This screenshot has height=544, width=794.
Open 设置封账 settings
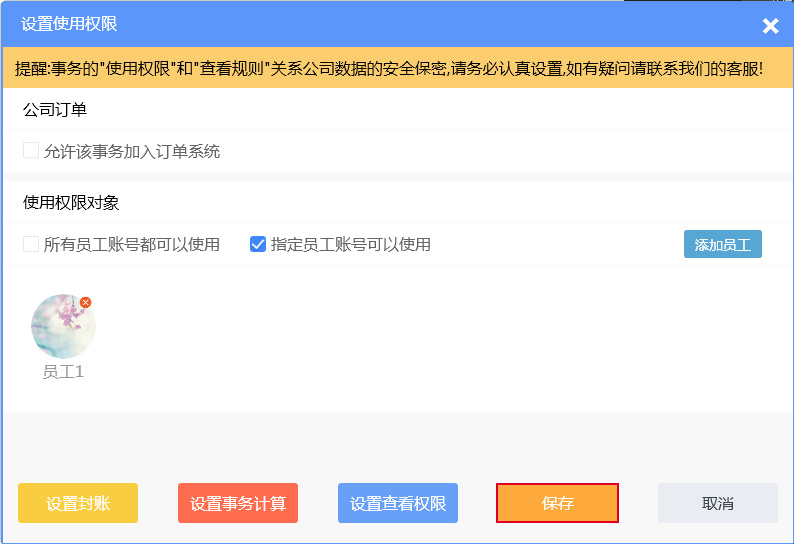pos(78,503)
